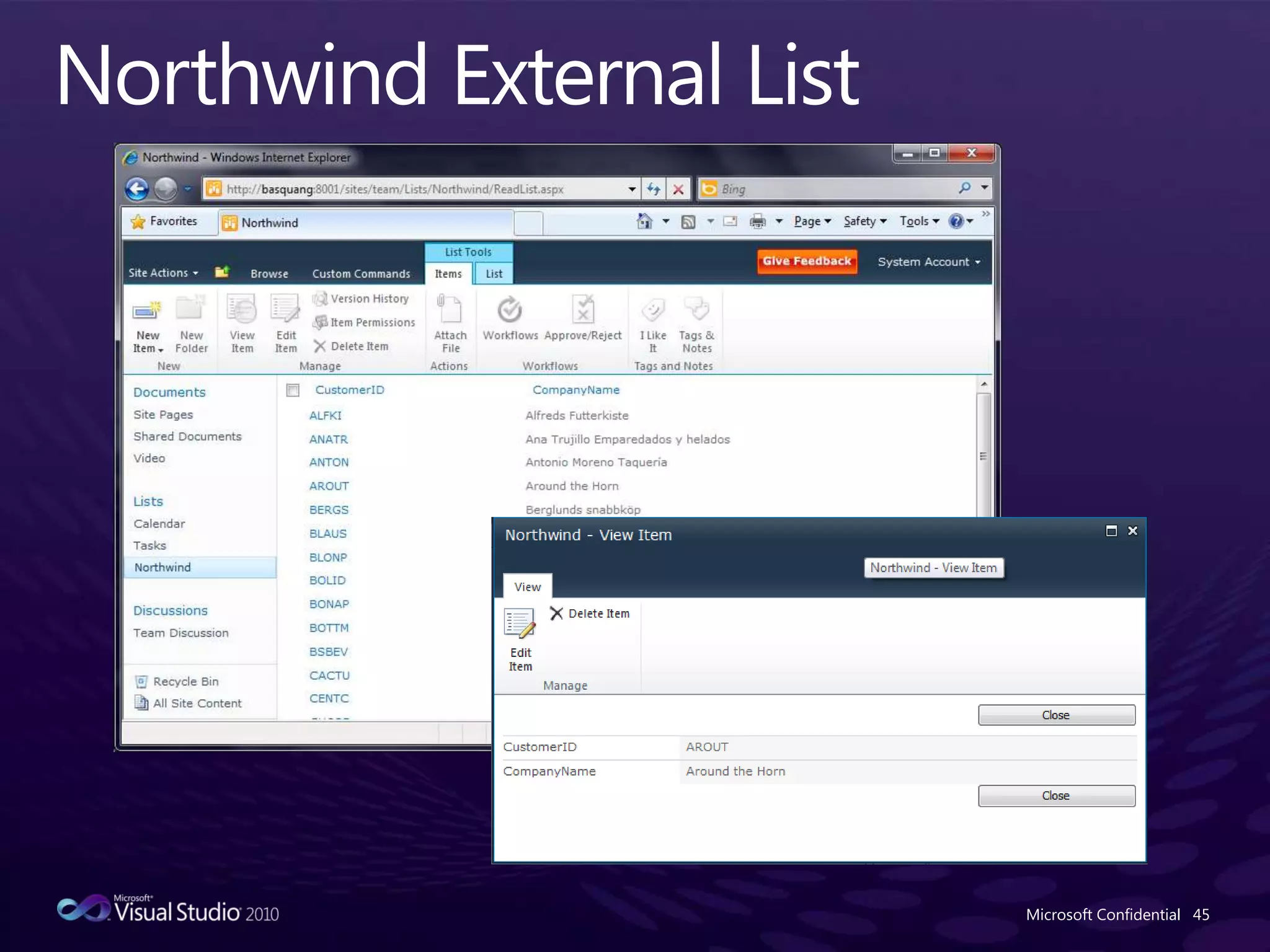Click the Read Mail icon in IE toolbar
1270x952 pixels.
coord(730,221)
